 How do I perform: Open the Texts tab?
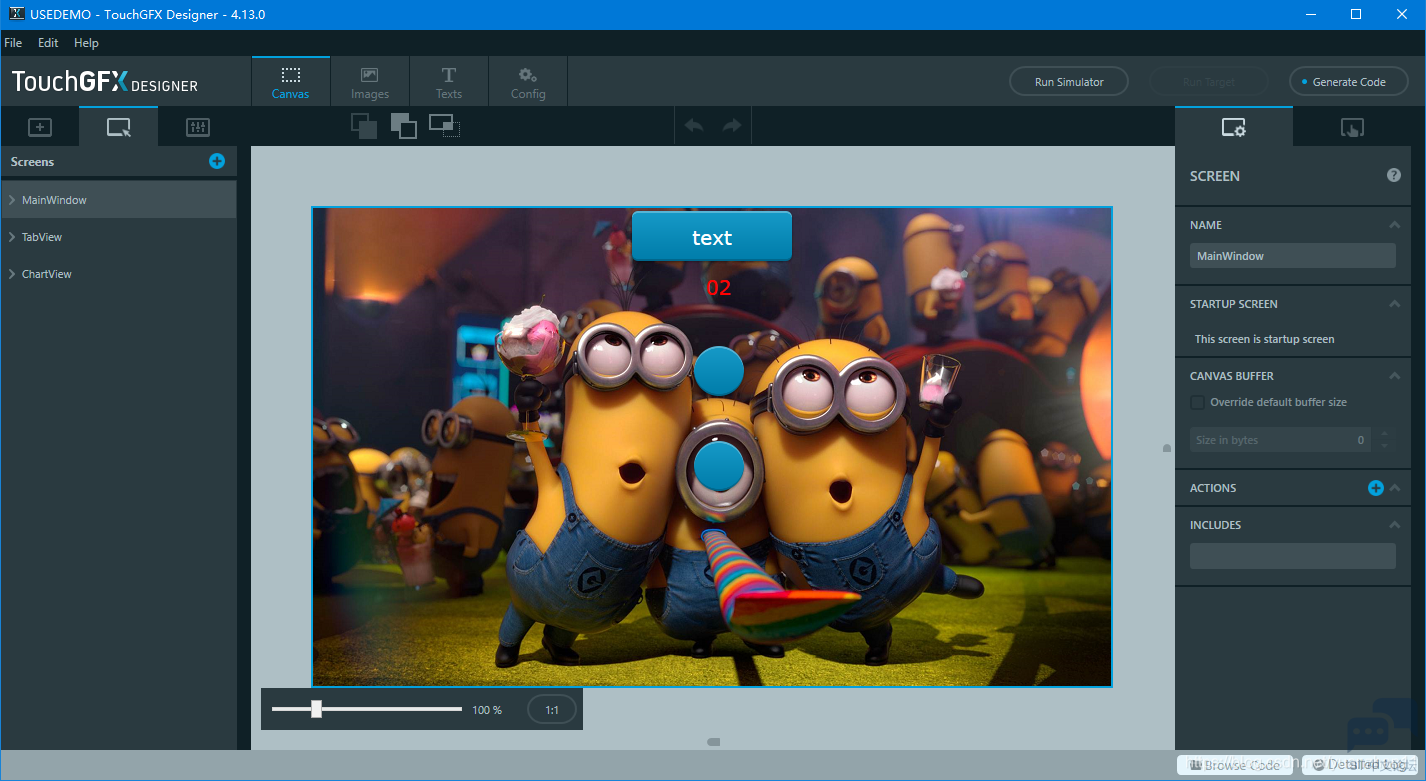click(x=449, y=82)
